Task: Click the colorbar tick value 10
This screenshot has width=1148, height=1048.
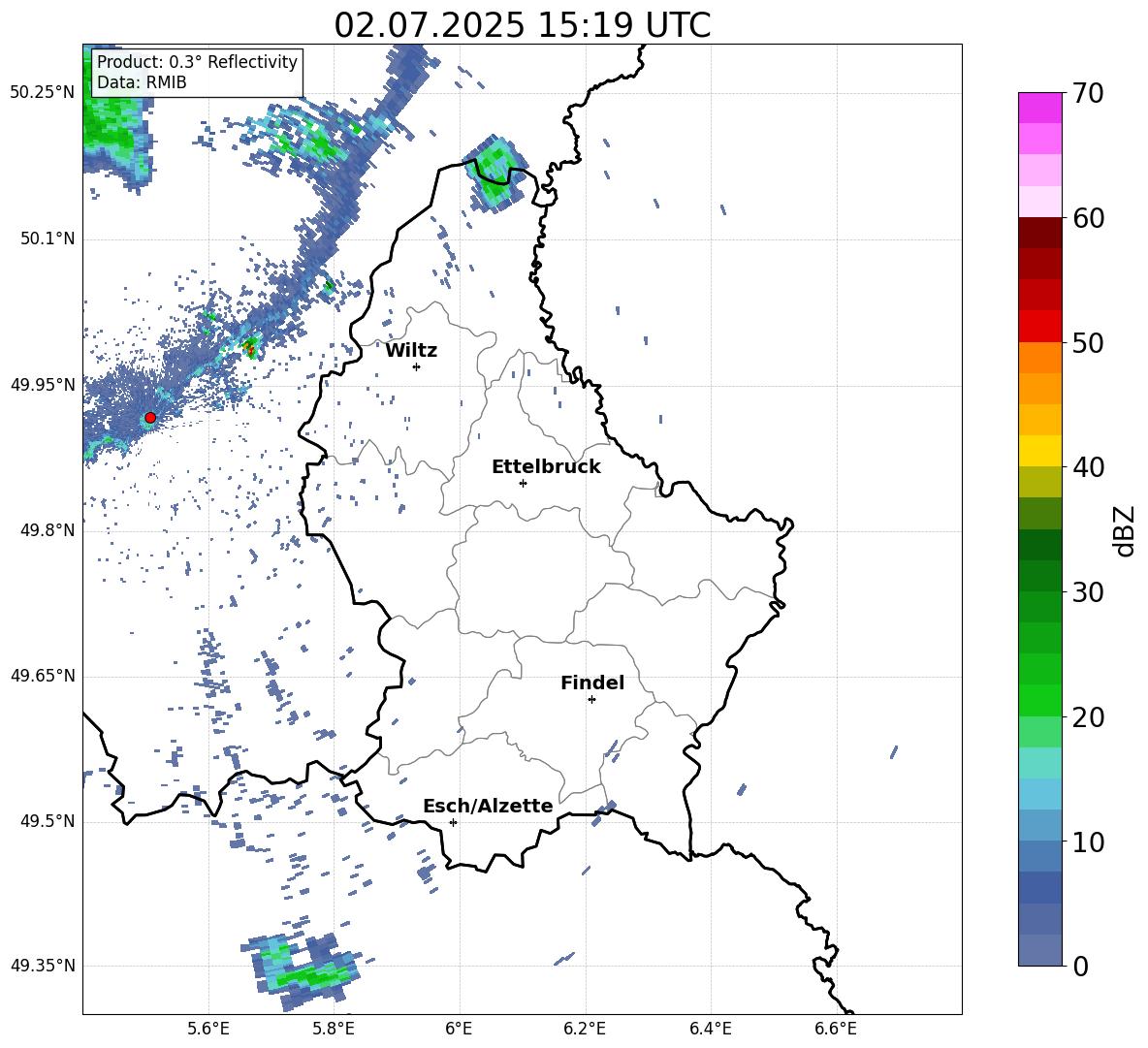Action: (x=1088, y=842)
